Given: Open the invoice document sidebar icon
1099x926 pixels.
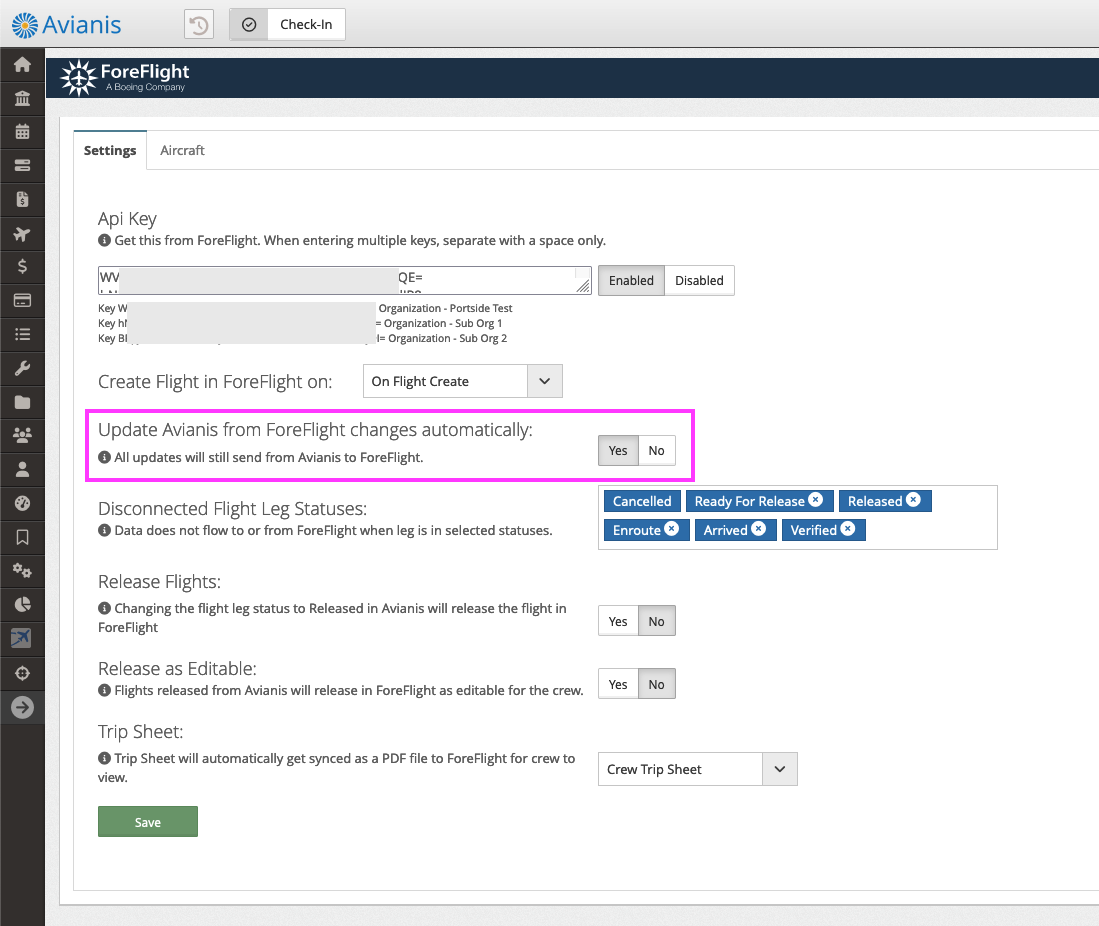Looking at the screenshot, I should tap(22, 200).
